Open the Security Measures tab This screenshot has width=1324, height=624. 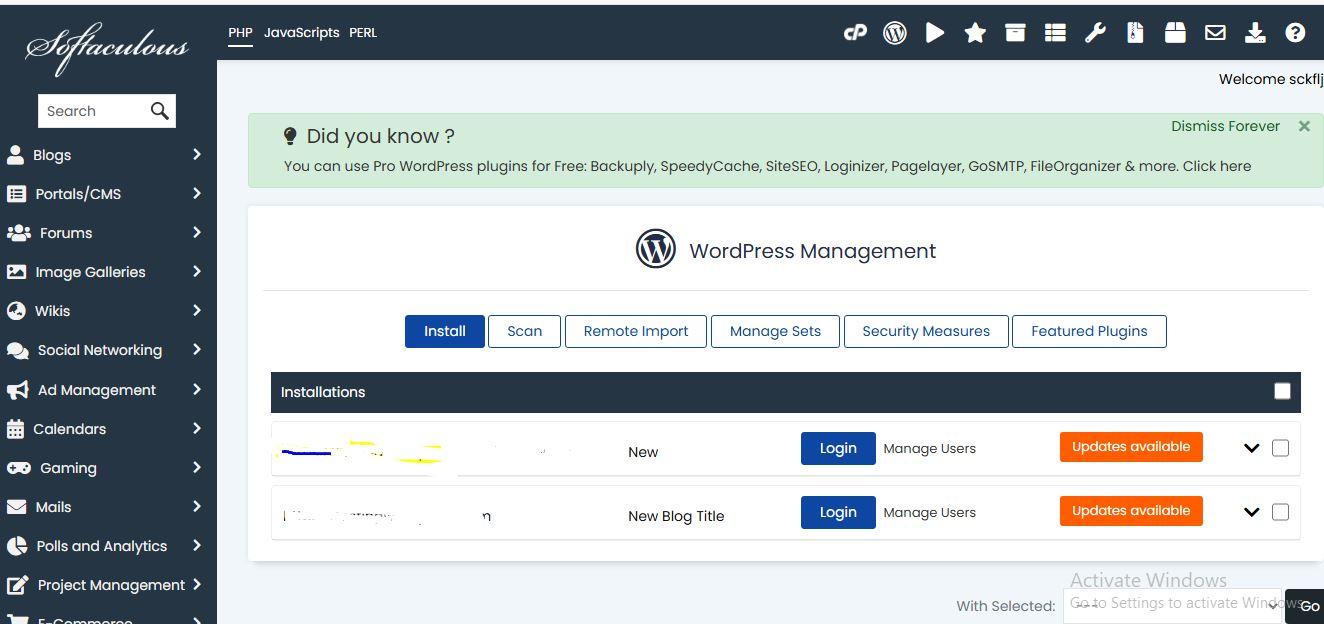click(x=926, y=331)
